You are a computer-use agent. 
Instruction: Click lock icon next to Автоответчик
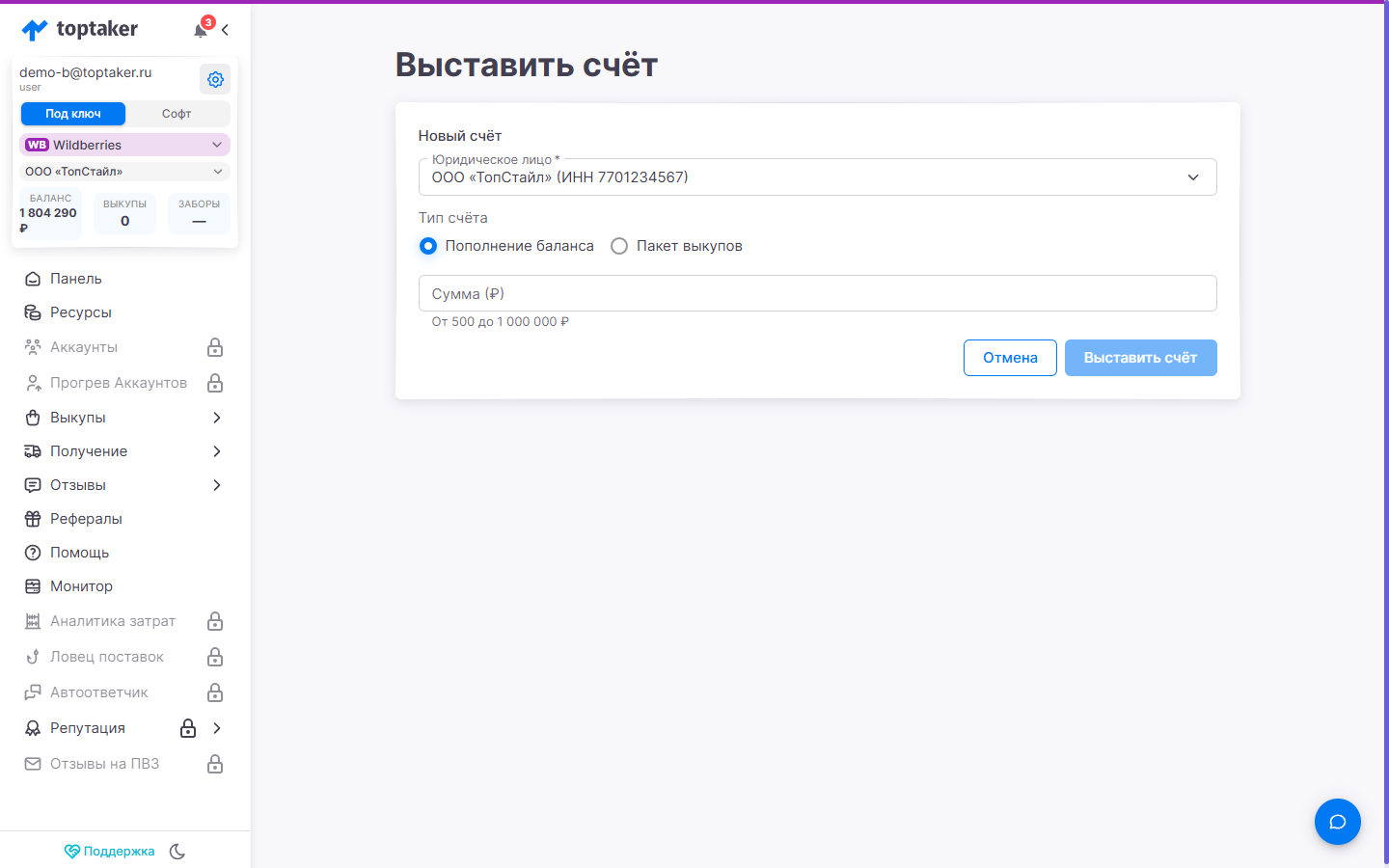[x=215, y=692]
